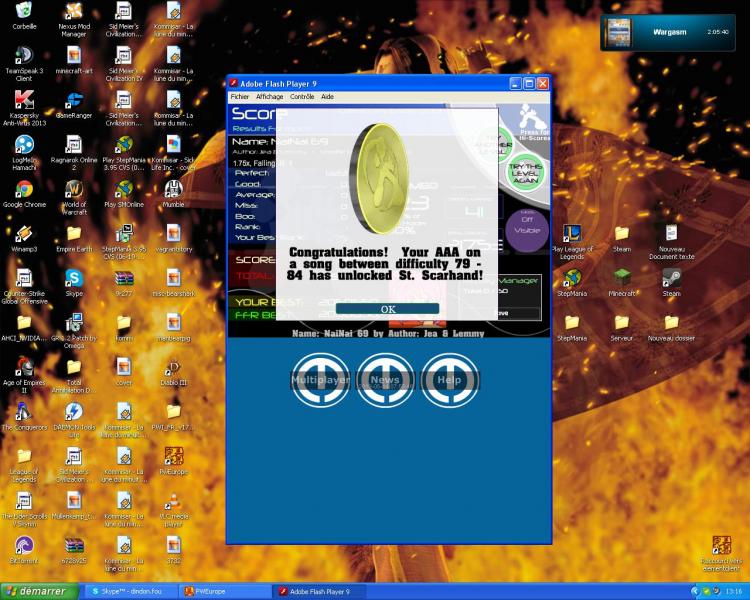Open the Contrôle menu

[302, 97]
